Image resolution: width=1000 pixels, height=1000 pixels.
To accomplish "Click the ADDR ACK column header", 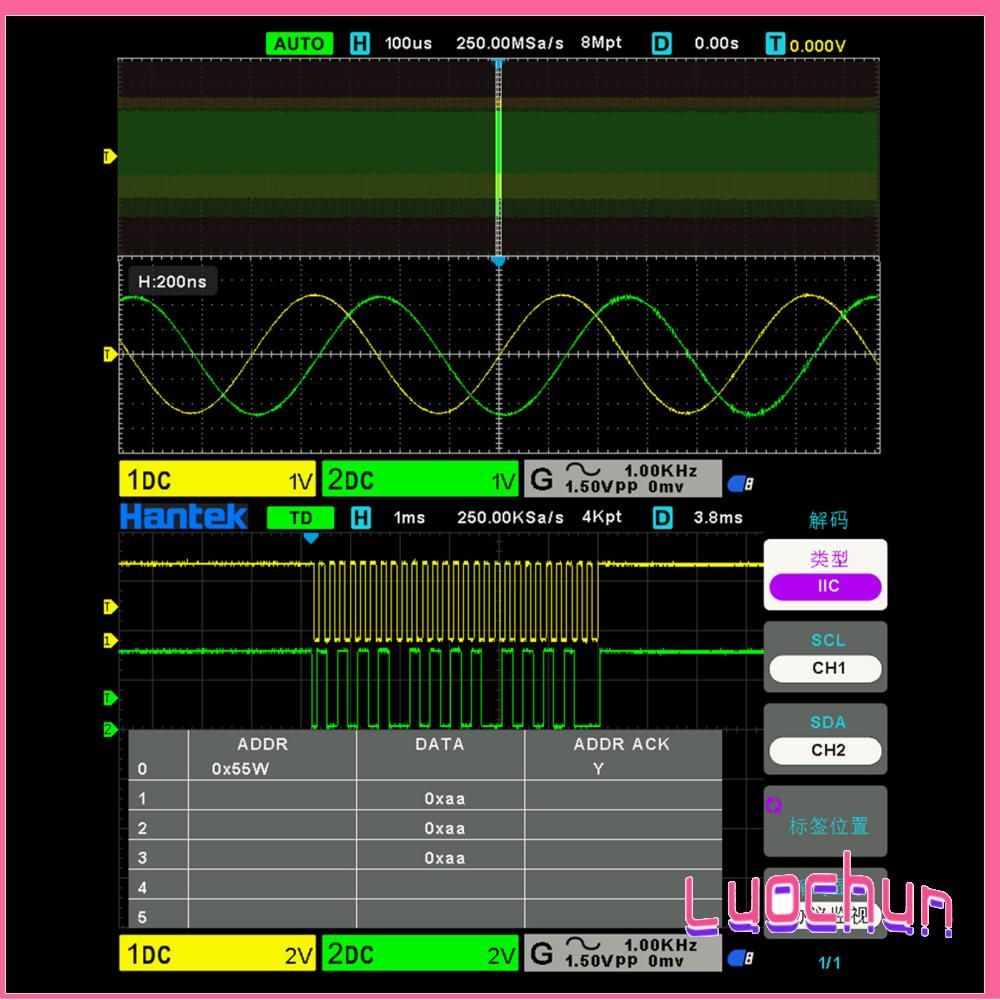I will [x=622, y=744].
